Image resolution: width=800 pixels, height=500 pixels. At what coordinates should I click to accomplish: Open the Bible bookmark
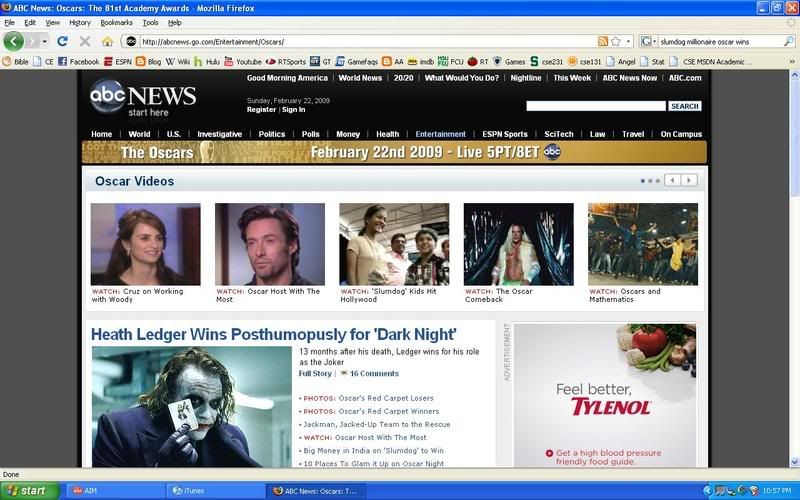(x=15, y=62)
